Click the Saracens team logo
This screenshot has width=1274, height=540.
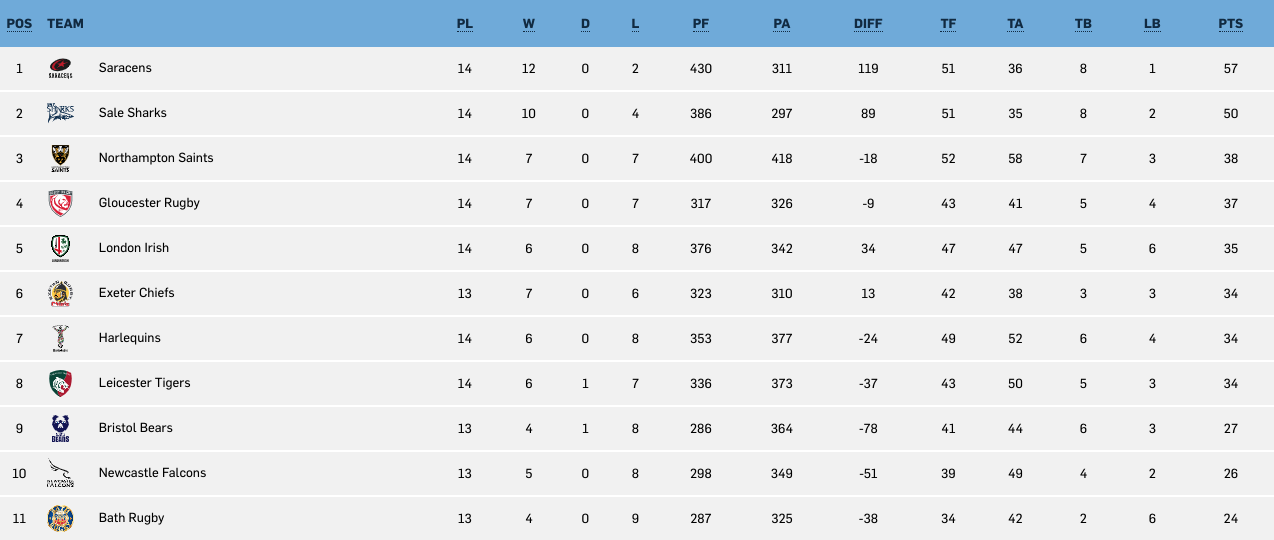pos(61,69)
